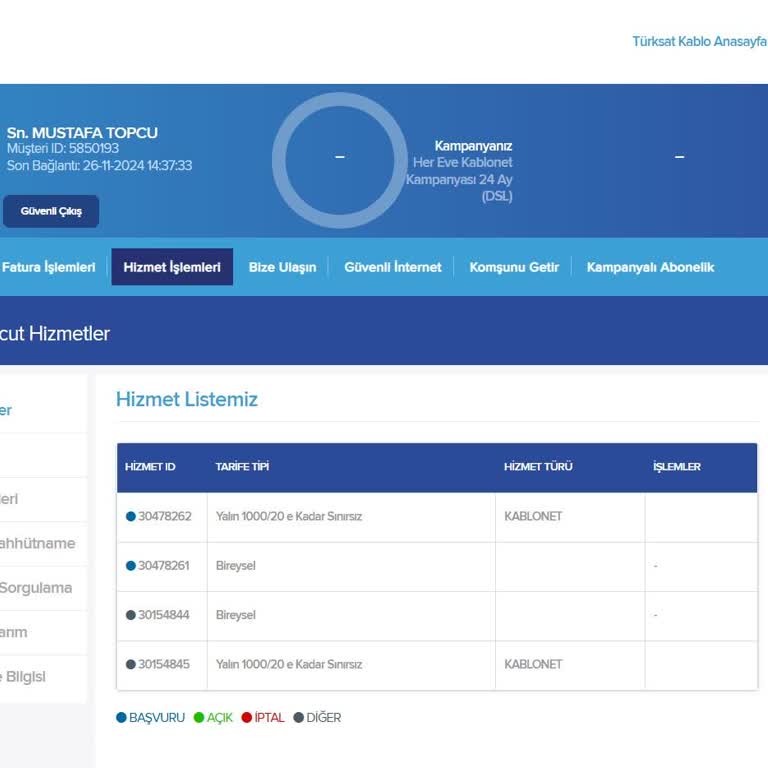
Task: Go to Güvenli İnternet menu
Action: point(393,267)
